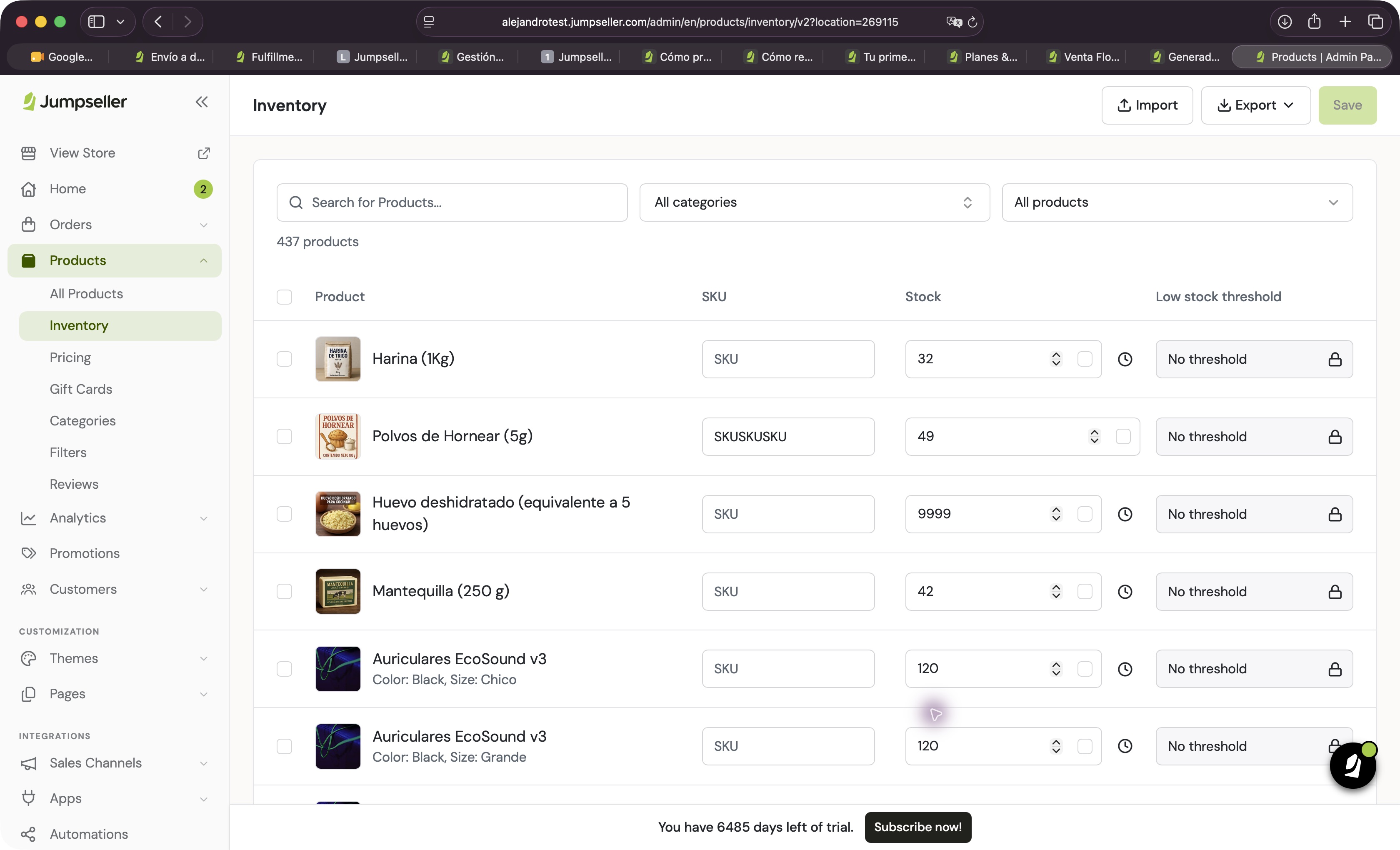Click stock history clock for Huevo deshidratado
1400x850 pixels.
[x=1125, y=514]
